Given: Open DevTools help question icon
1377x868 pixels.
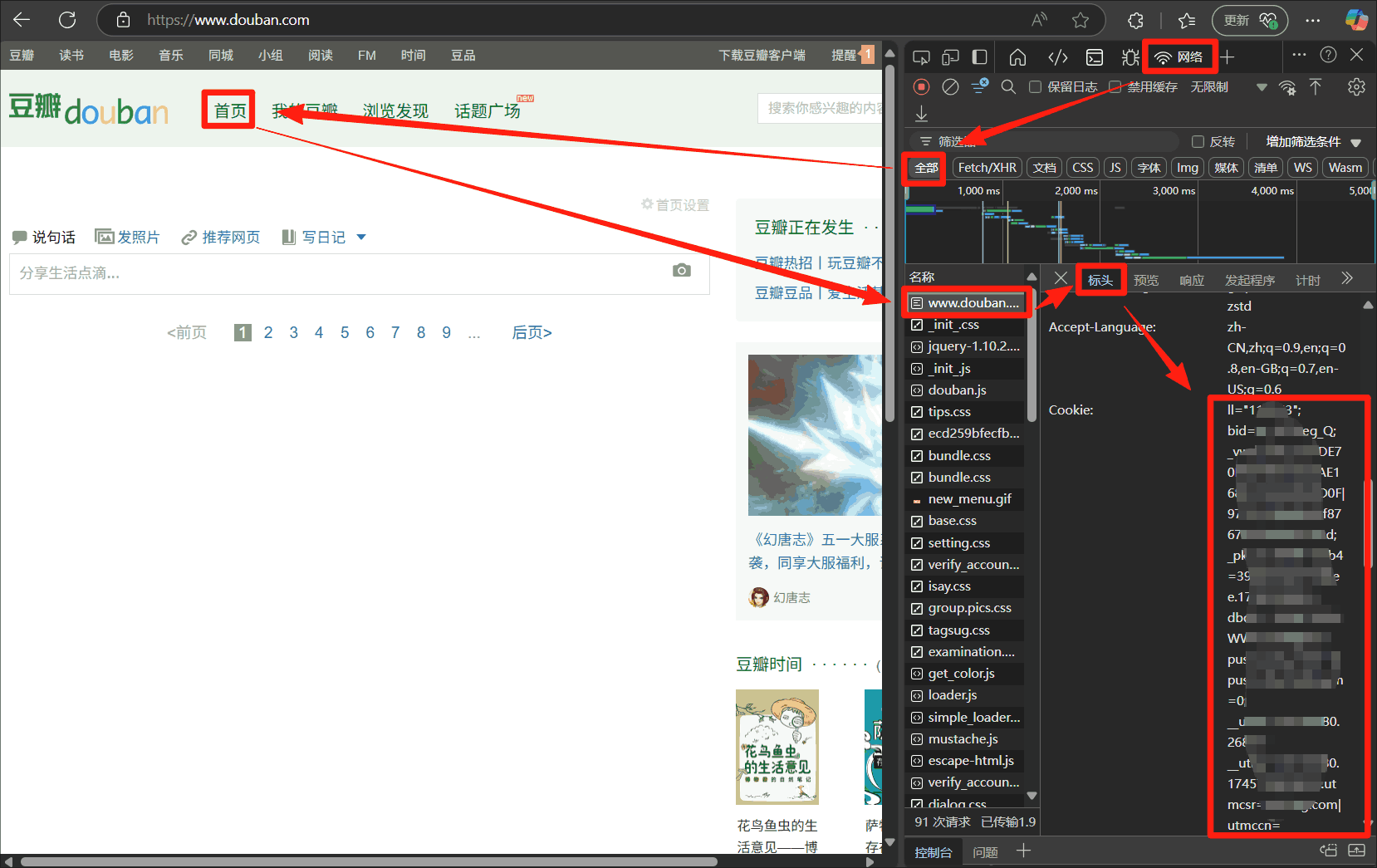Looking at the screenshot, I should (1328, 55).
